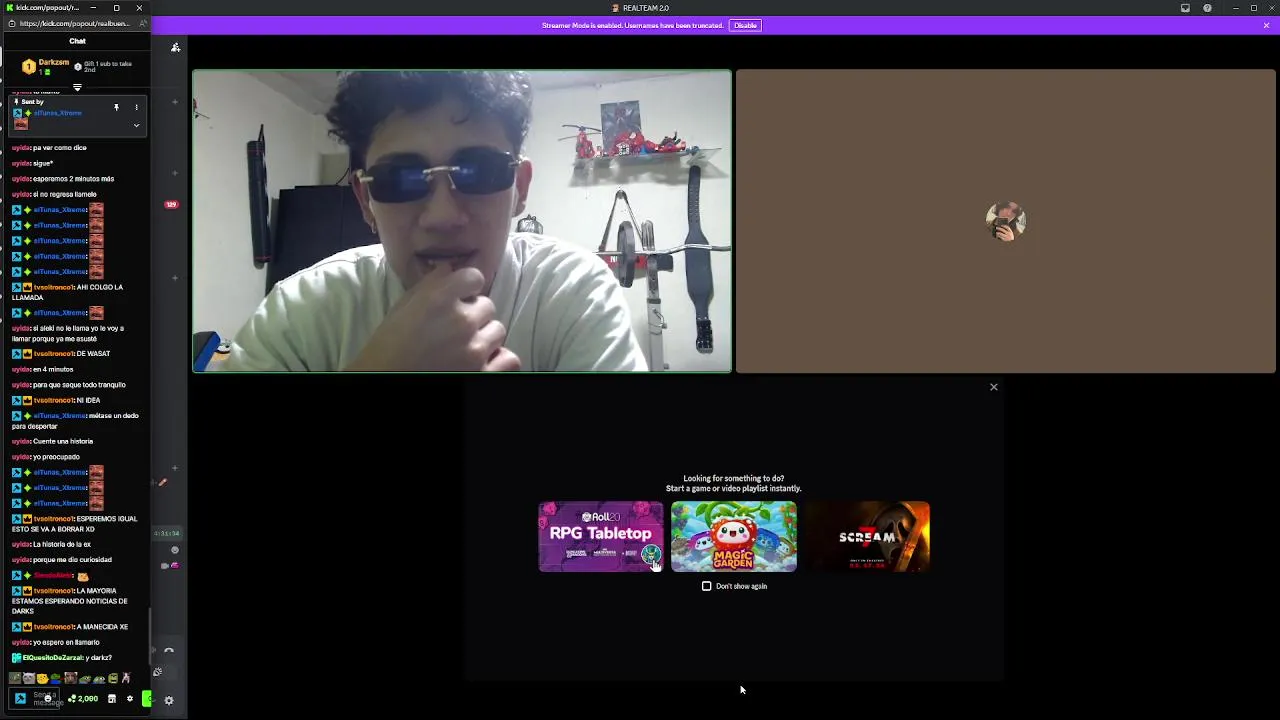This screenshot has height=720, width=1280.
Task: Click message 'yo espero en llamarlo'
Action: 66,642
